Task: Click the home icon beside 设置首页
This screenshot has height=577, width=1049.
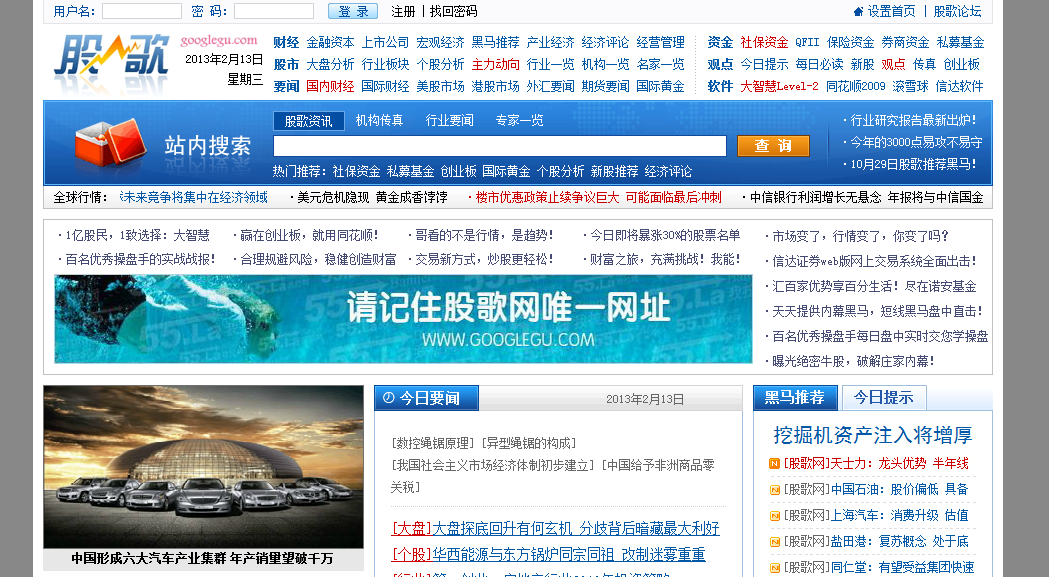Action: coord(857,11)
